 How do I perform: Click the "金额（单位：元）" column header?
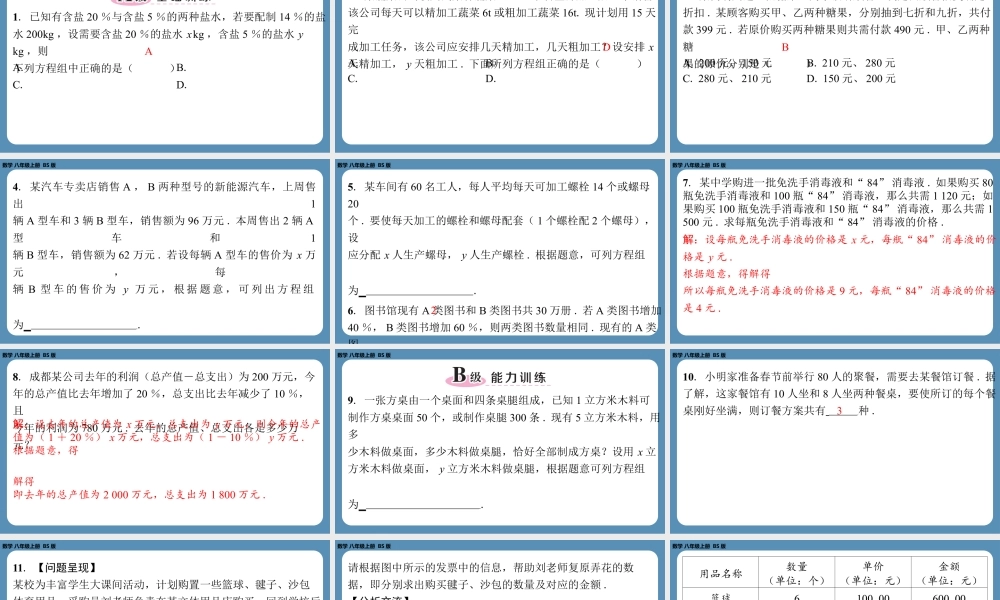(x=949, y=572)
